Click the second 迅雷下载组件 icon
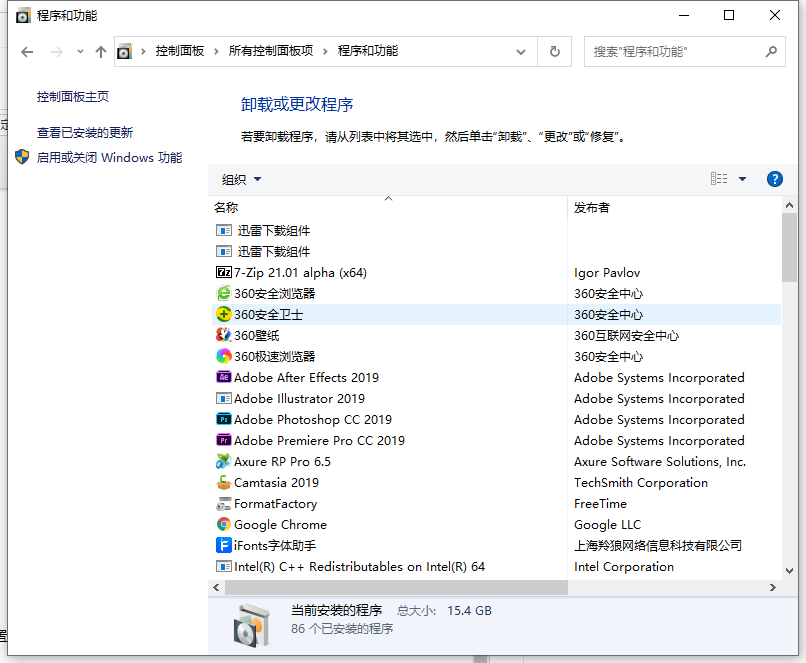Image resolution: width=806 pixels, height=663 pixels. [224, 251]
